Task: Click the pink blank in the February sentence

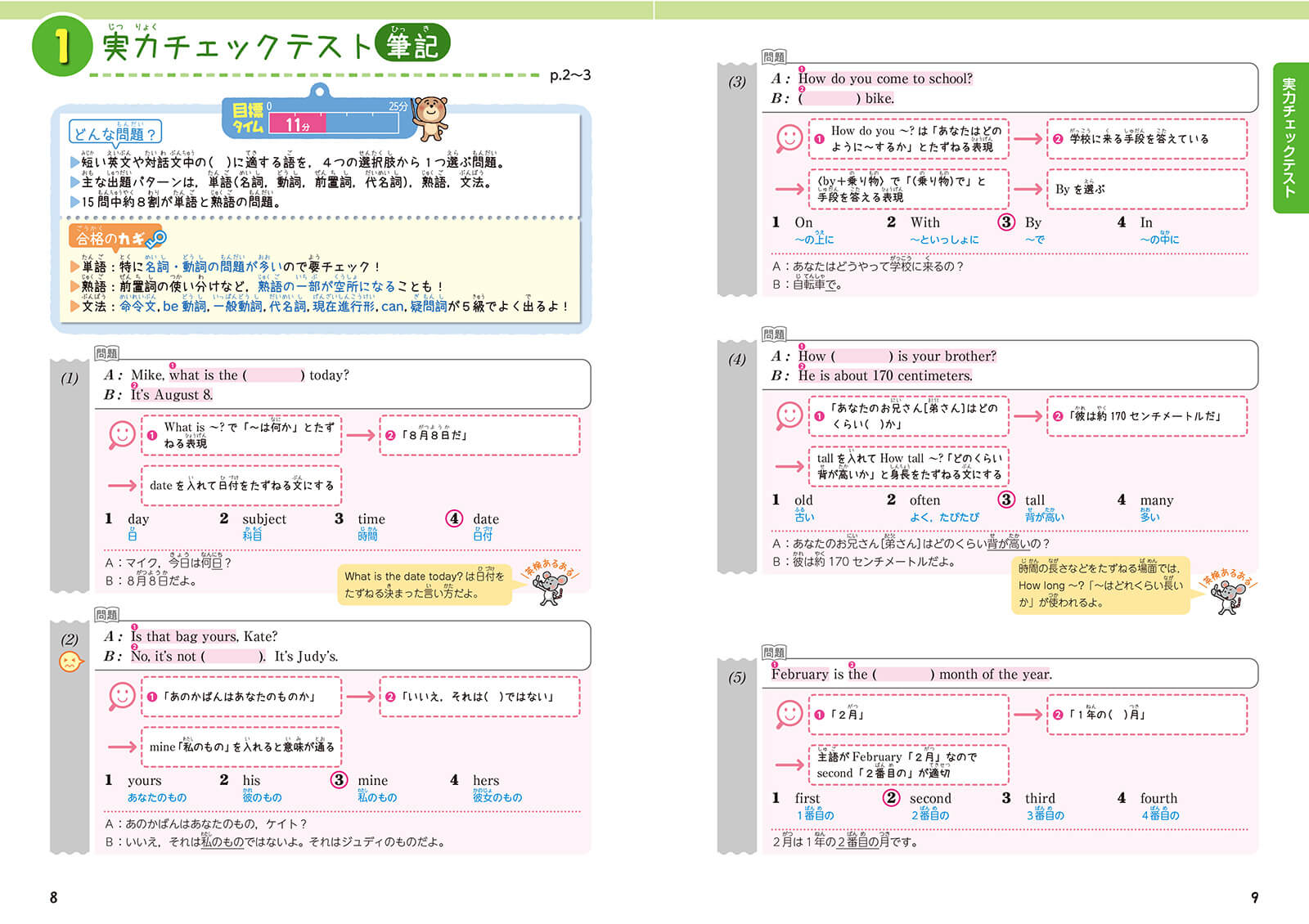Action: (903, 675)
